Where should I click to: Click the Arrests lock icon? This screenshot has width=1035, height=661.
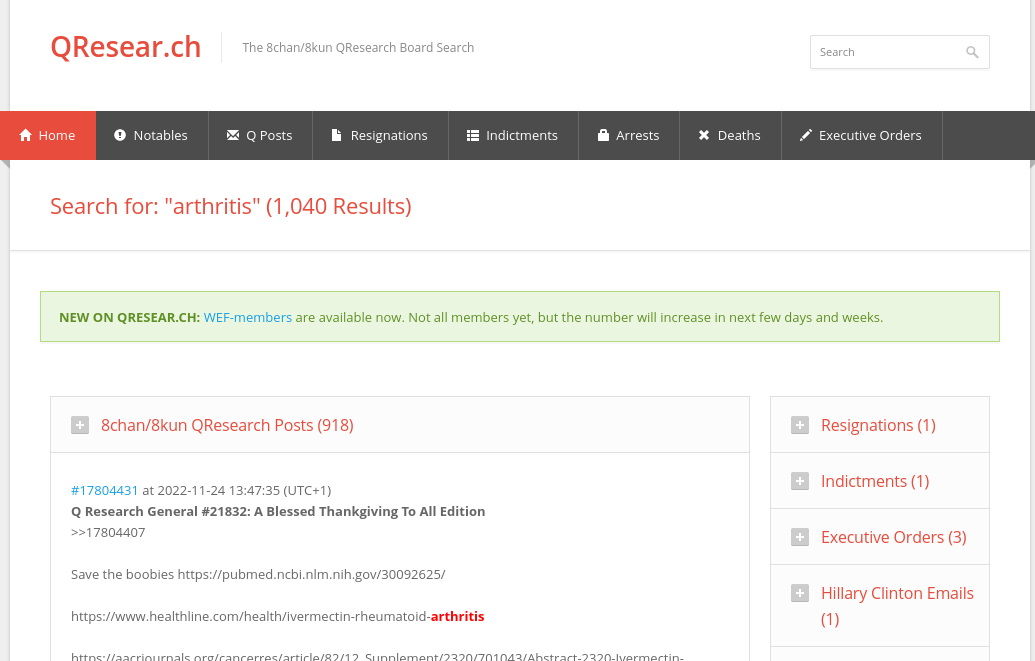[603, 135]
